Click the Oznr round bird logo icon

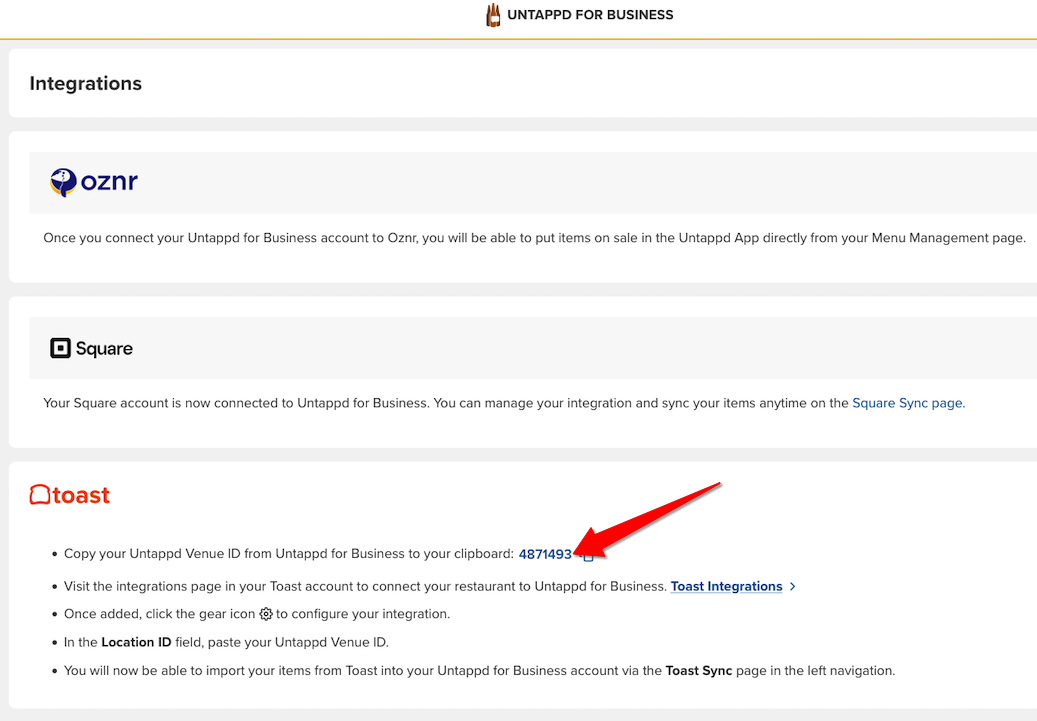coord(63,182)
